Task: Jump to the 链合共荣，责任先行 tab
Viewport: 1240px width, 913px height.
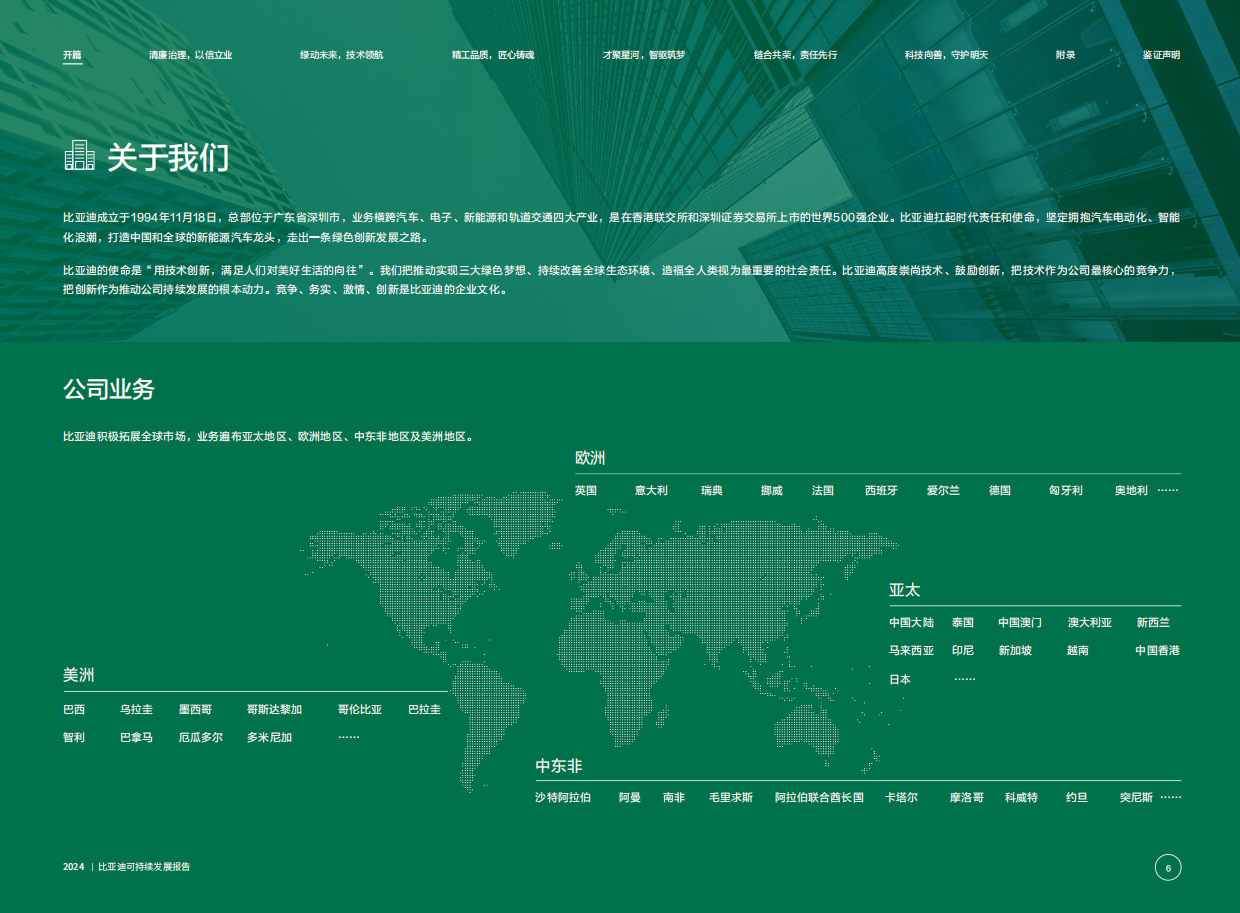Action: 795,55
